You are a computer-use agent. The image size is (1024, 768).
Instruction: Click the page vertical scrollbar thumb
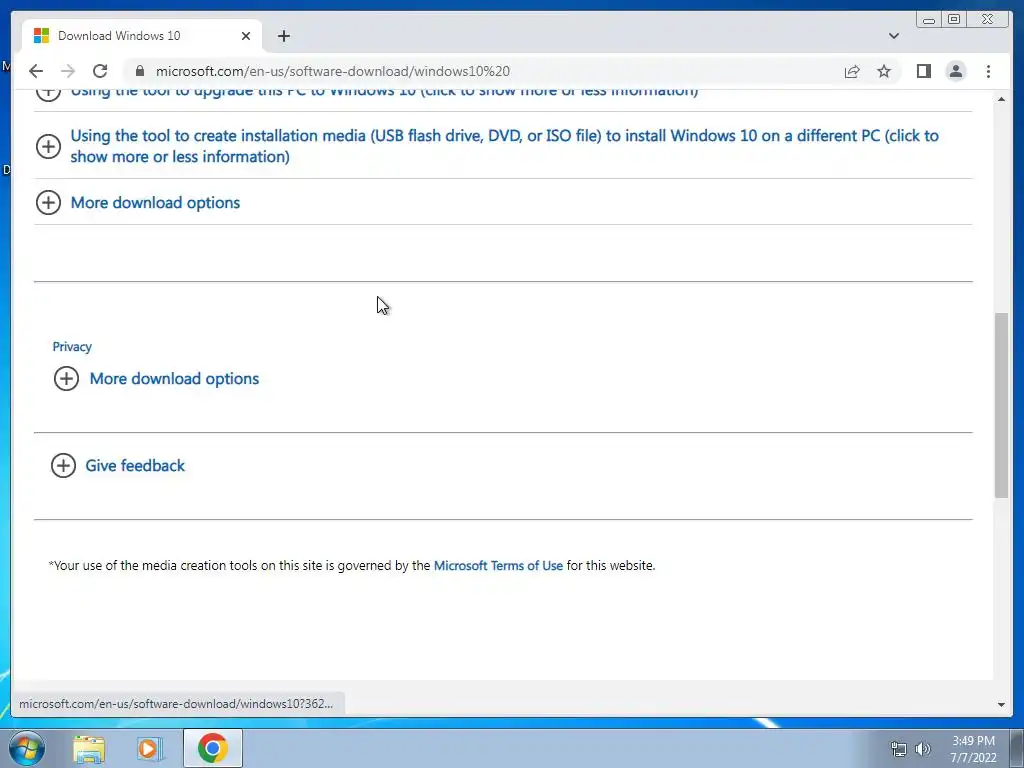1001,405
